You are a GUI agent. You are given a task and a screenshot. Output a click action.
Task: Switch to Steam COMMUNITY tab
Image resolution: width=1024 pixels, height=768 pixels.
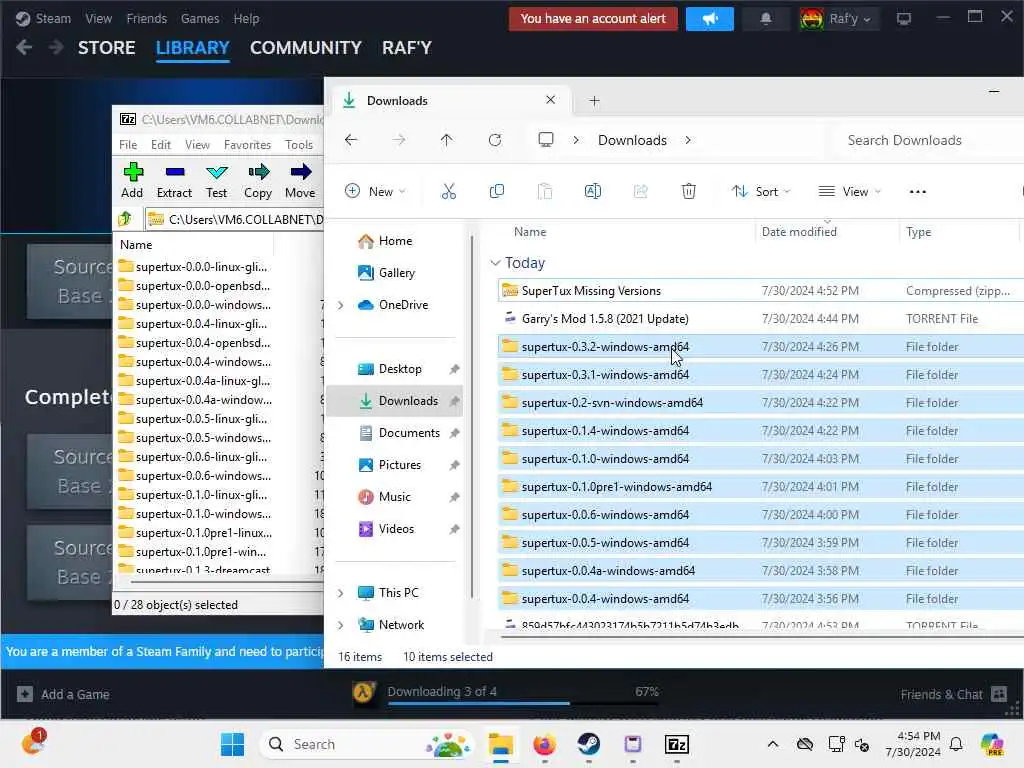pos(306,48)
